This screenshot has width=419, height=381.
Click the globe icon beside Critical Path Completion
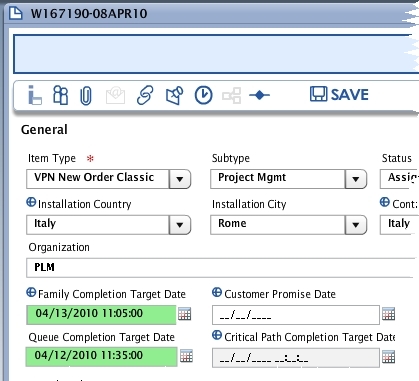click(x=217, y=335)
